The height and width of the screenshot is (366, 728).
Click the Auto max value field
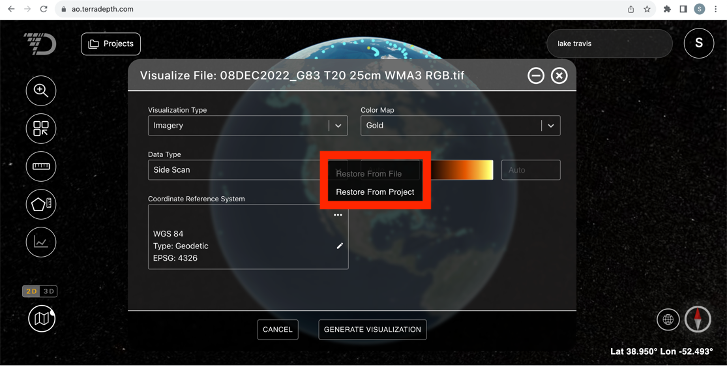[x=531, y=170]
